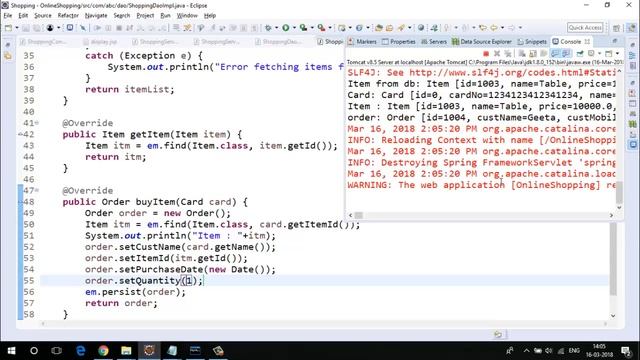640x360 pixels.
Task: Click the Open Type icon in toolbar
Action: [x=379, y=28]
